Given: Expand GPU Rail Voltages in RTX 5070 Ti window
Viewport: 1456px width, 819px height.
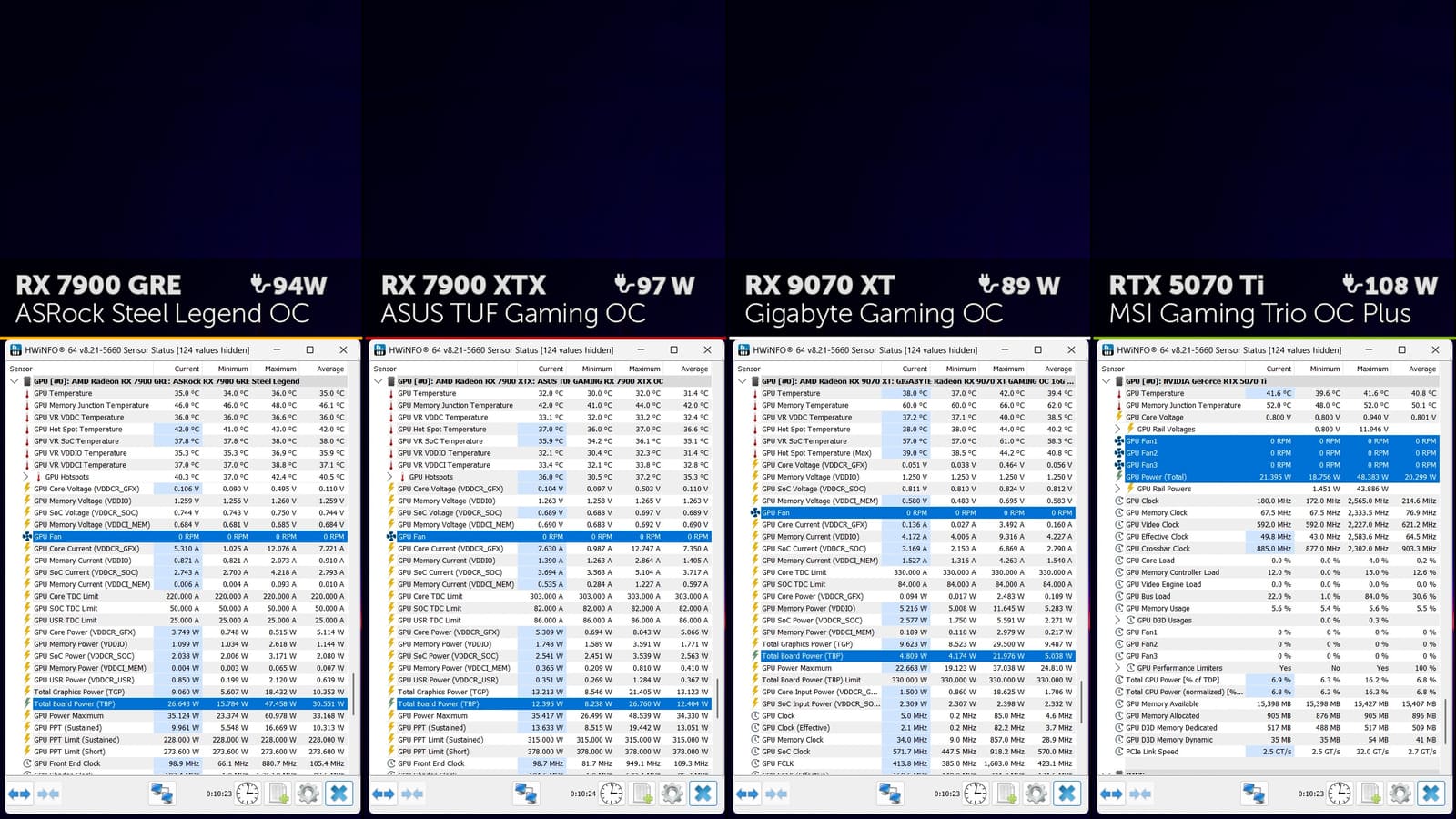Looking at the screenshot, I should pyautogui.click(x=1117, y=429).
